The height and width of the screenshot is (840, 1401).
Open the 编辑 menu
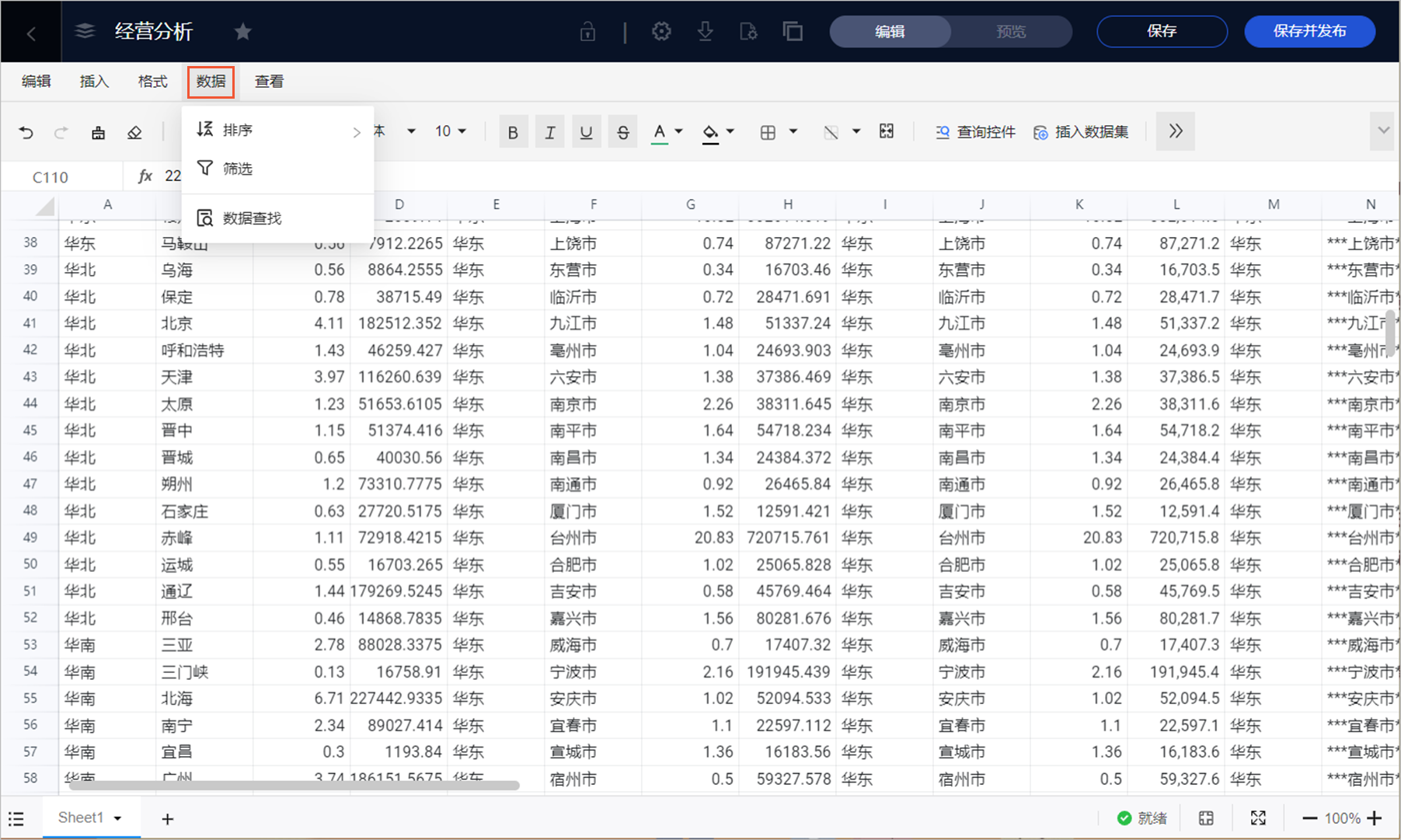(x=36, y=82)
